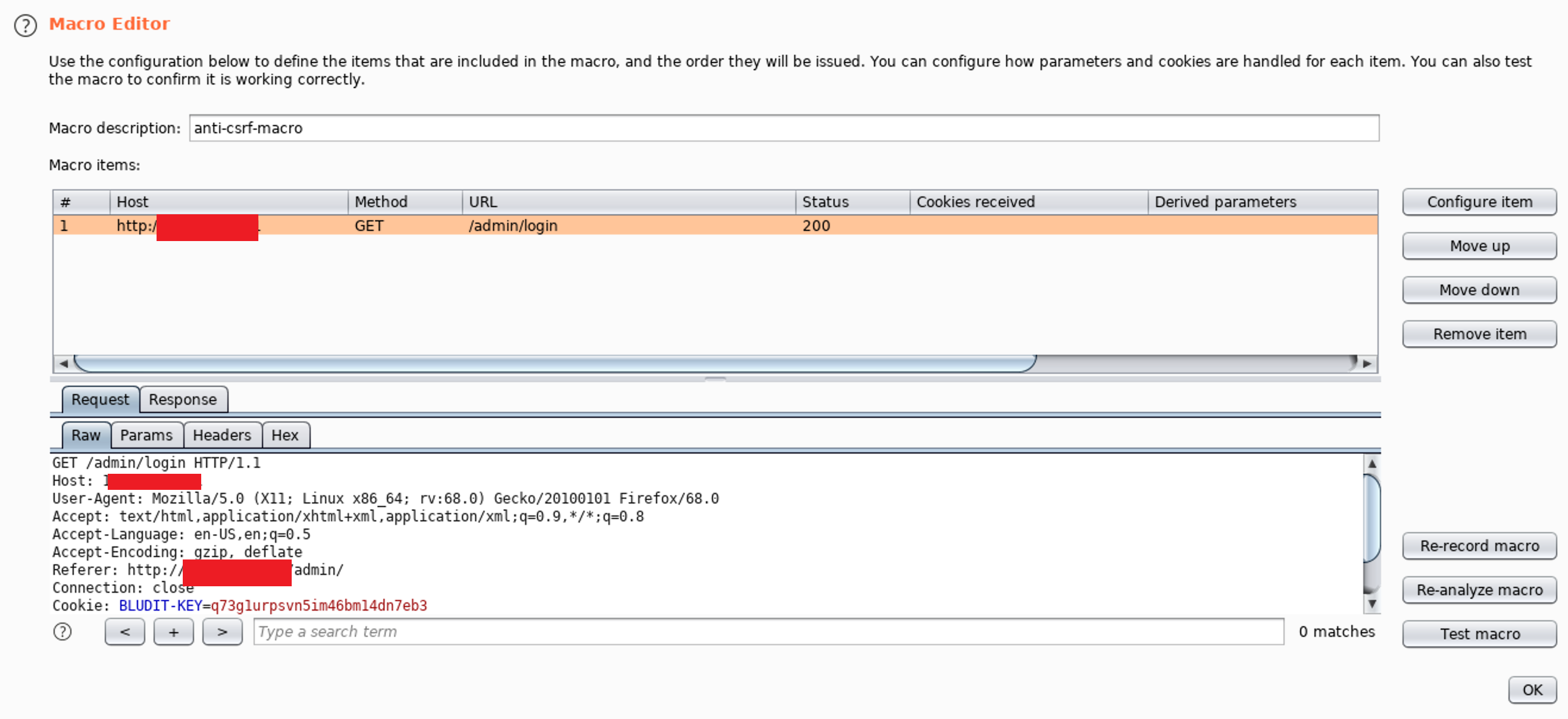The image size is (1568, 719).
Task: Click Re-record macro button
Action: click(1479, 545)
